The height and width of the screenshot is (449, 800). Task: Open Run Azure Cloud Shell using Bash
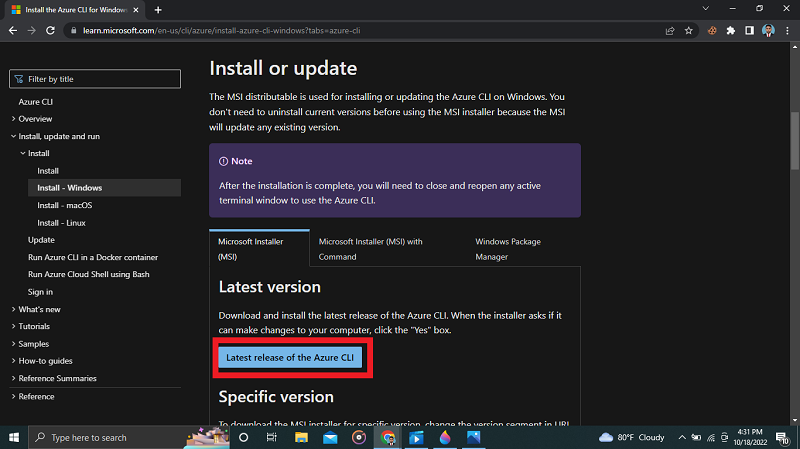tap(89, 275)
